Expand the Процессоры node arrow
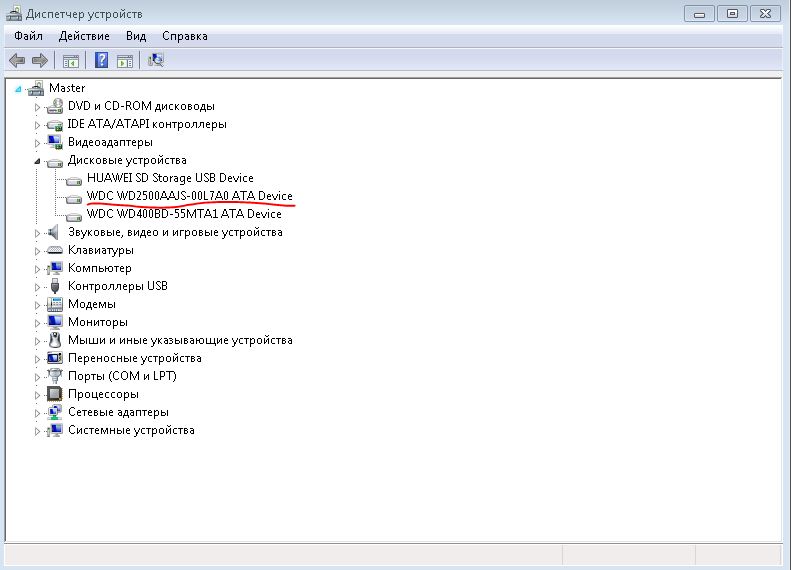This screenshot has height=570, width=791. tap(37, 395)
